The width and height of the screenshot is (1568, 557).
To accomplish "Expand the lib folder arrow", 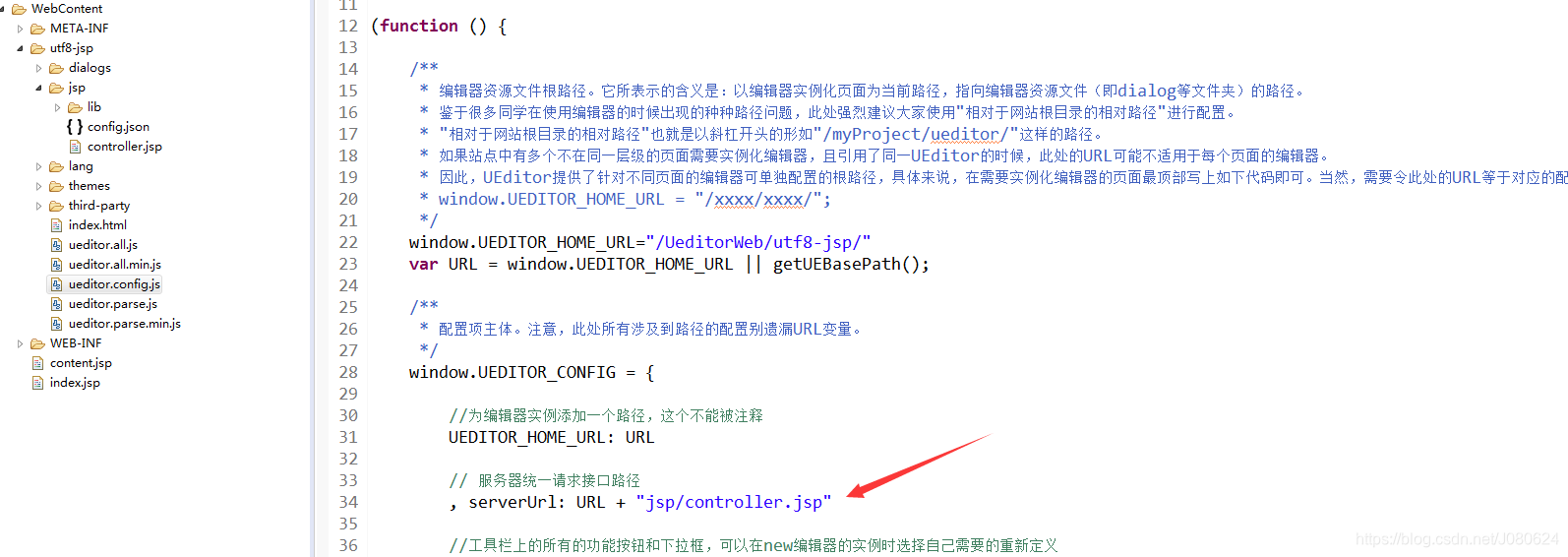I will click(57, 107).
